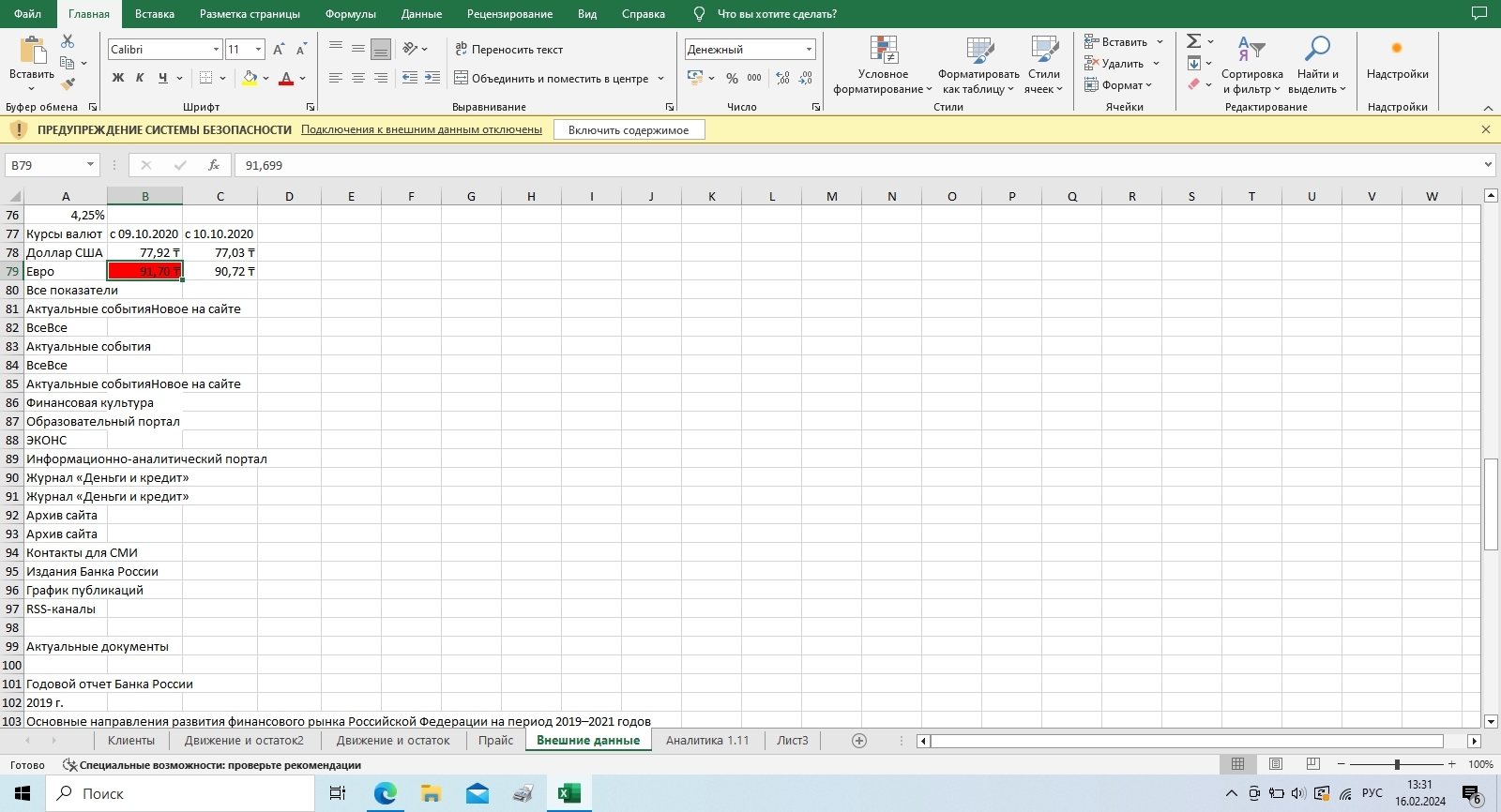Expand the formula bar
This screenshot has width=1501, height=812.
1488,165
